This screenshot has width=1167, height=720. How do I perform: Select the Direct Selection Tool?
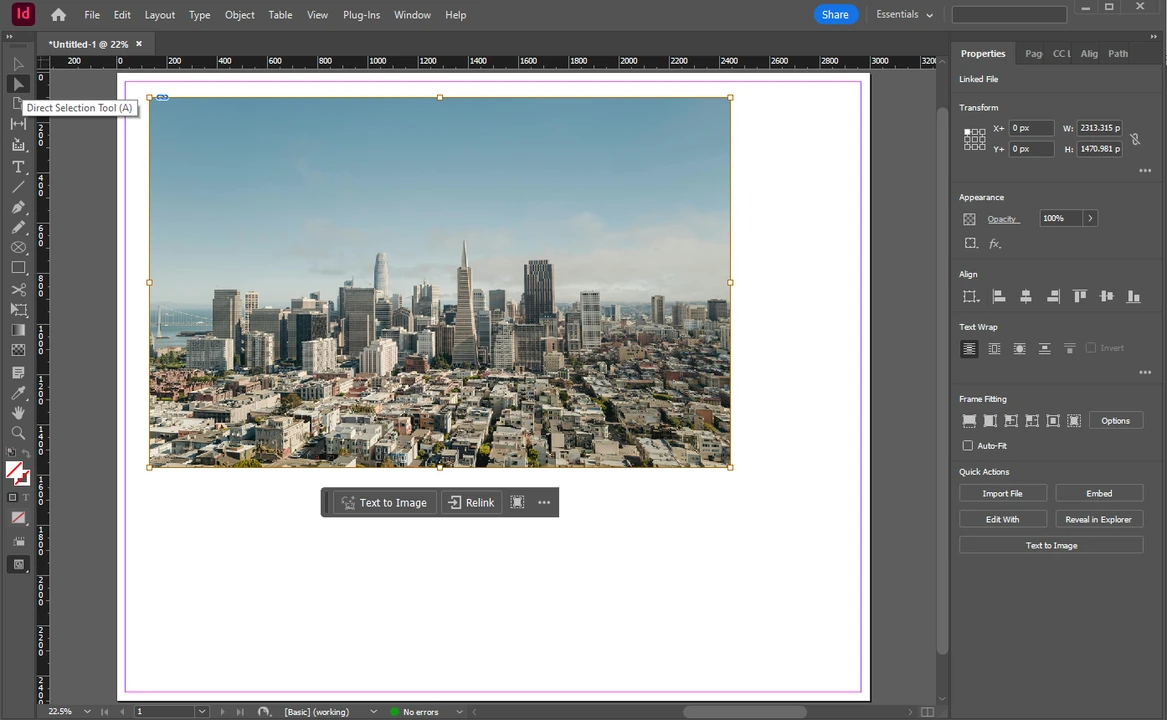(19, 84)
